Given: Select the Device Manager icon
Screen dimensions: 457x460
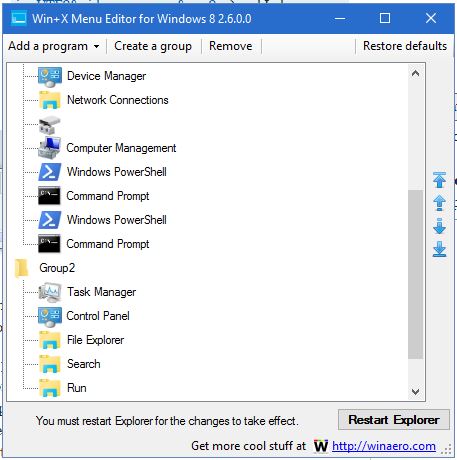Looking at the screenshot, I should (50, 76).
